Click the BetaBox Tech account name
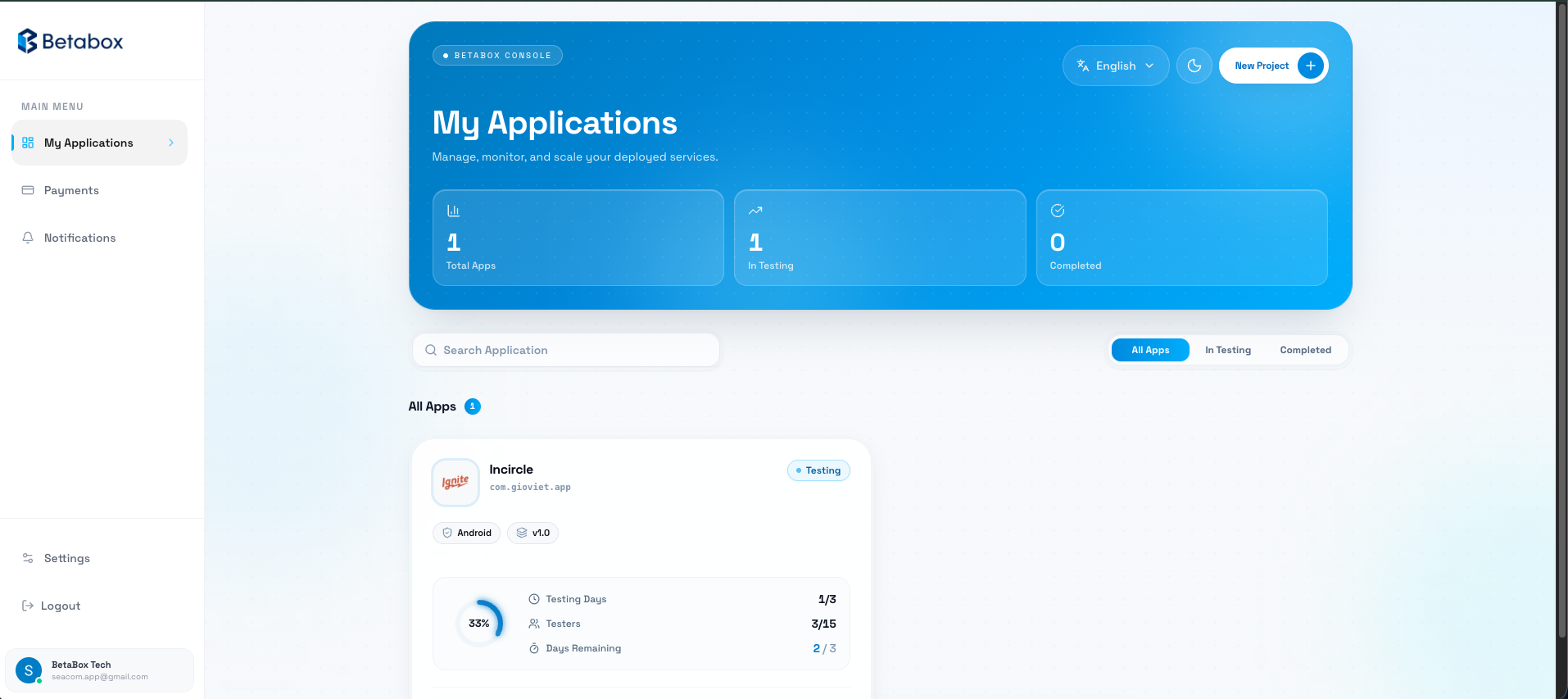 81,665
